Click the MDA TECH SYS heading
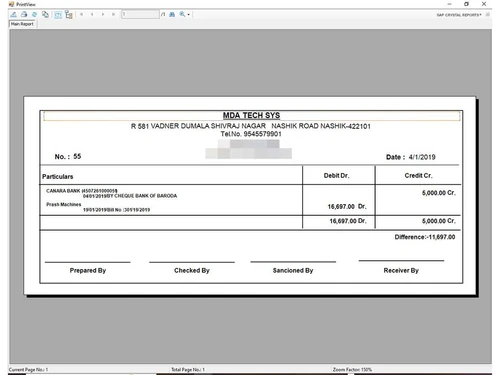Image resolution: width=500 pixels, height=375 pixels. [251, 116]
